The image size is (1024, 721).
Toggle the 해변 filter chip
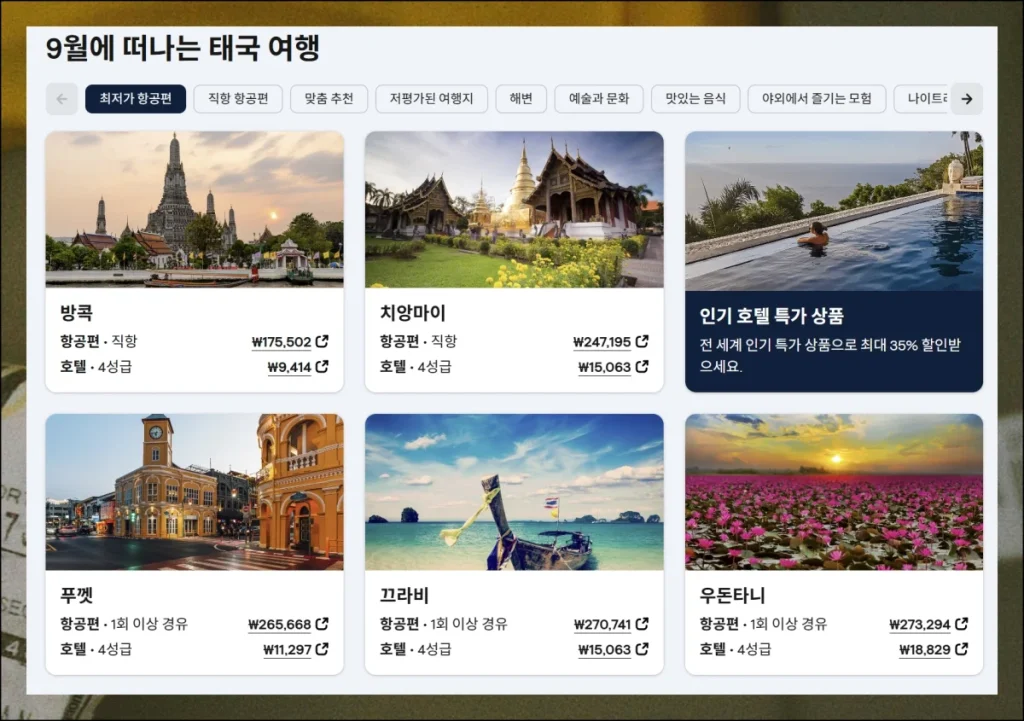(x=521, y=99)
